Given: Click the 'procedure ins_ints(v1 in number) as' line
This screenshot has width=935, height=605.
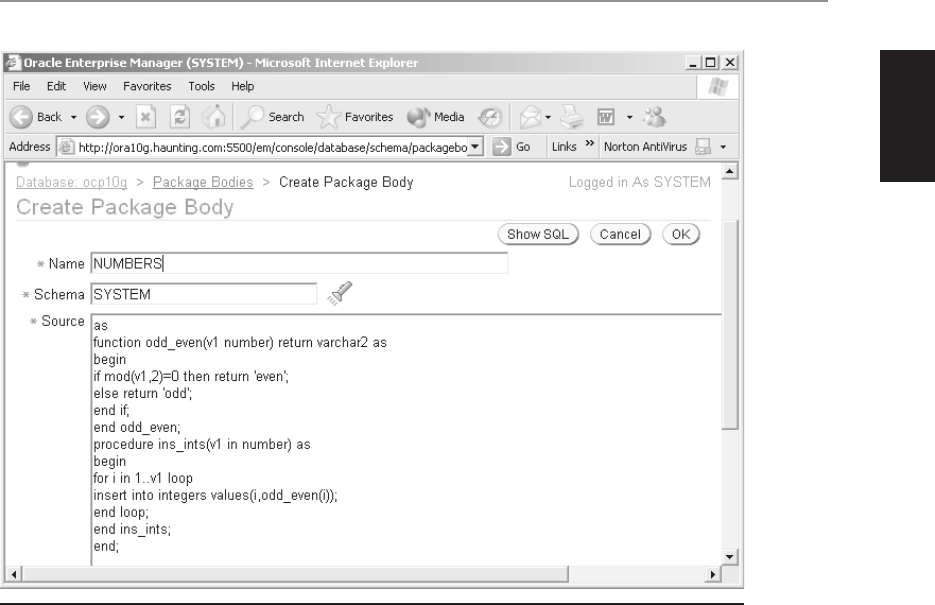Looking at the screenshot, I should coord(202,445).
